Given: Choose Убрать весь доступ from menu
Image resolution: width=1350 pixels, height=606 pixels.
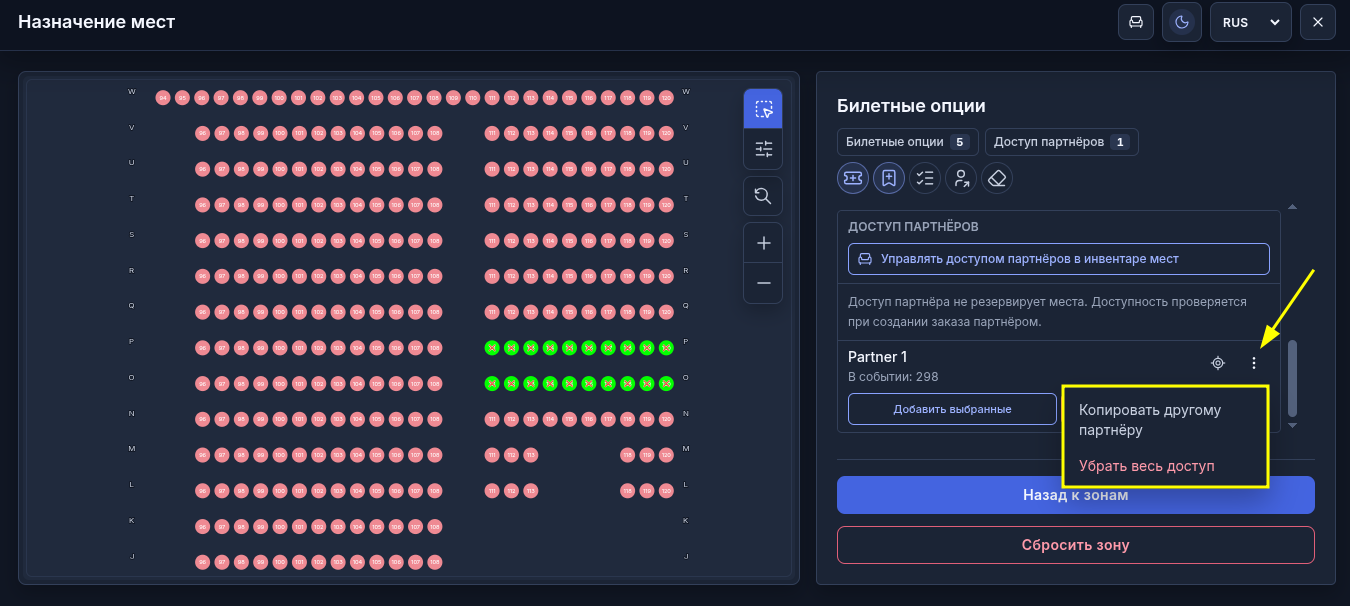Looking at the screenshot, I should click(1147, 466).
